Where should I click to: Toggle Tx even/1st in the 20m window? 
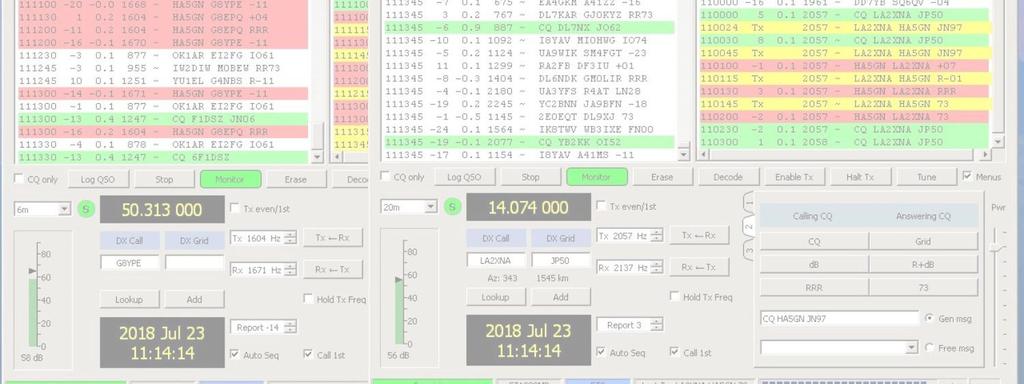601,206
